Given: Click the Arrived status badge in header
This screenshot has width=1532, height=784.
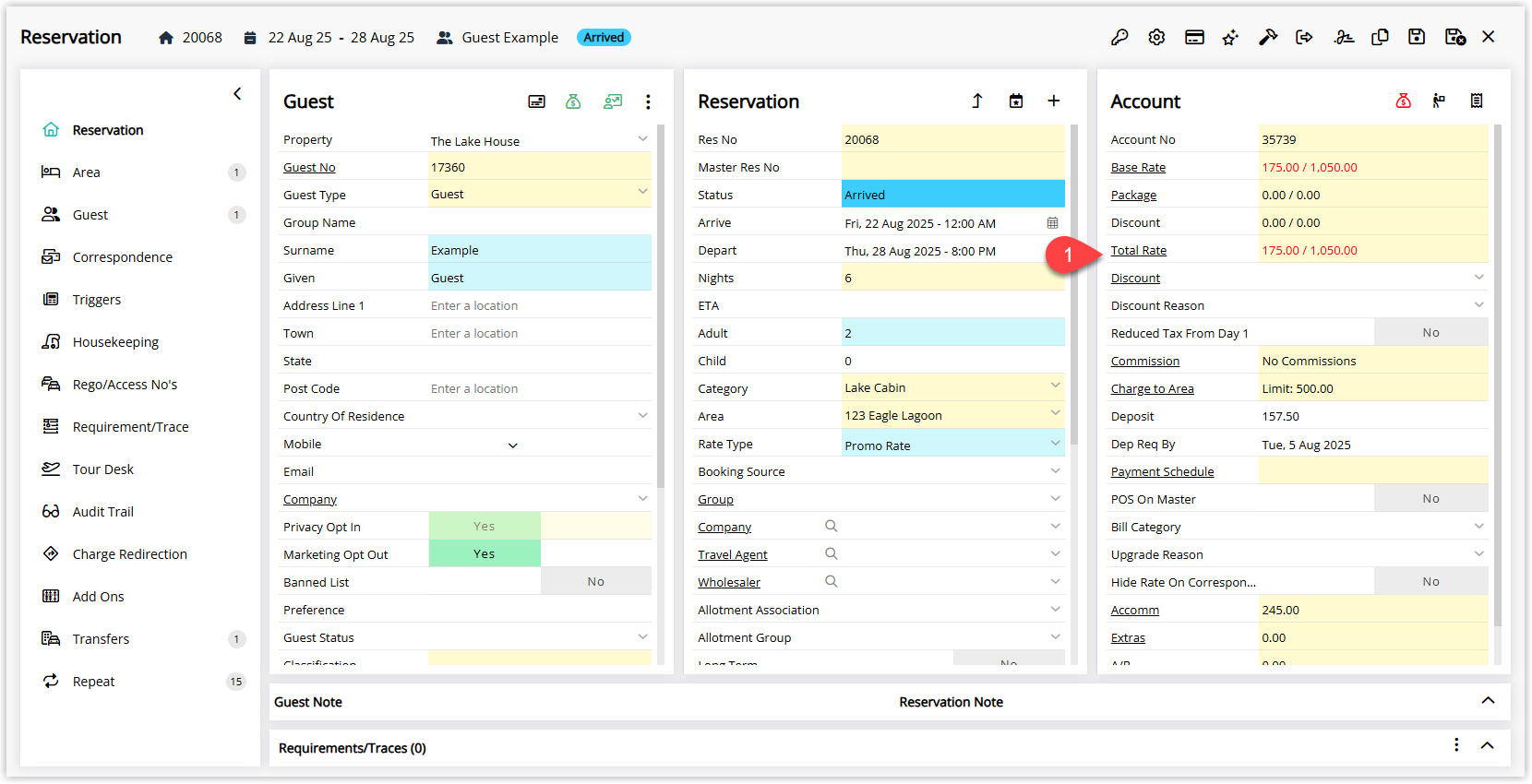Looking at the screenshot, I should tap(604, 38).
